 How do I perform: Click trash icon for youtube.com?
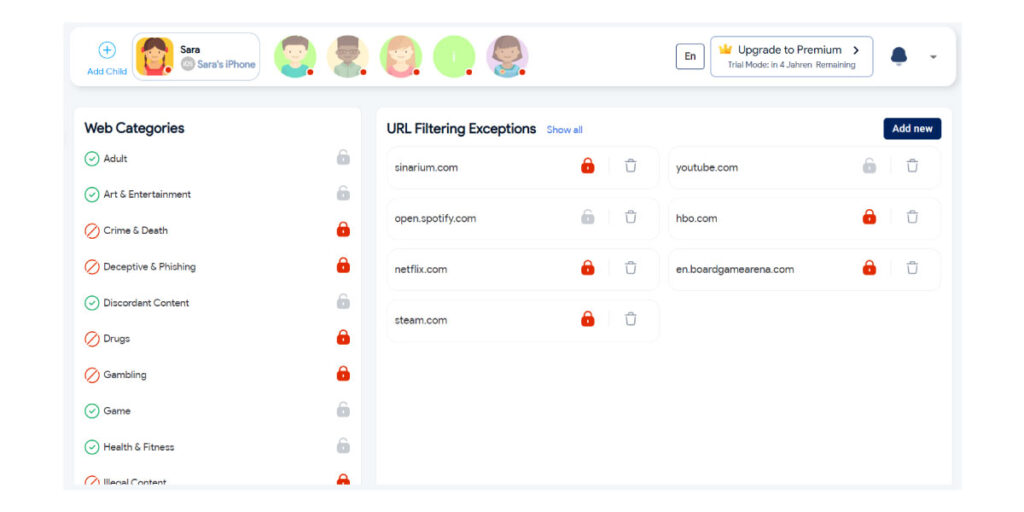point(912,166)
